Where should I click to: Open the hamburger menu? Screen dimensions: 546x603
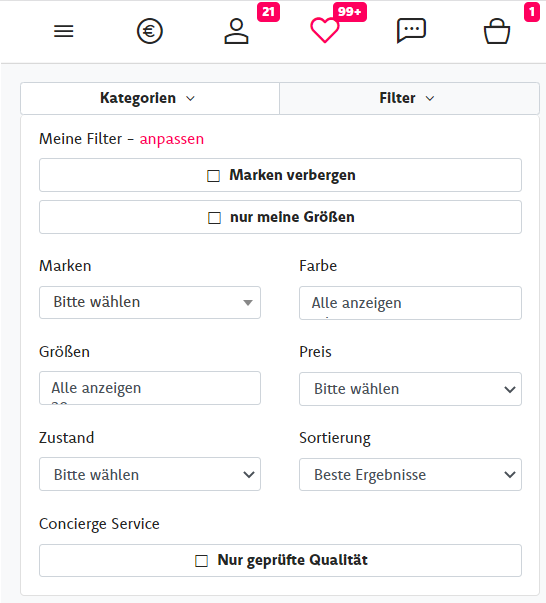pyautogui.click(x=63, y=31)
